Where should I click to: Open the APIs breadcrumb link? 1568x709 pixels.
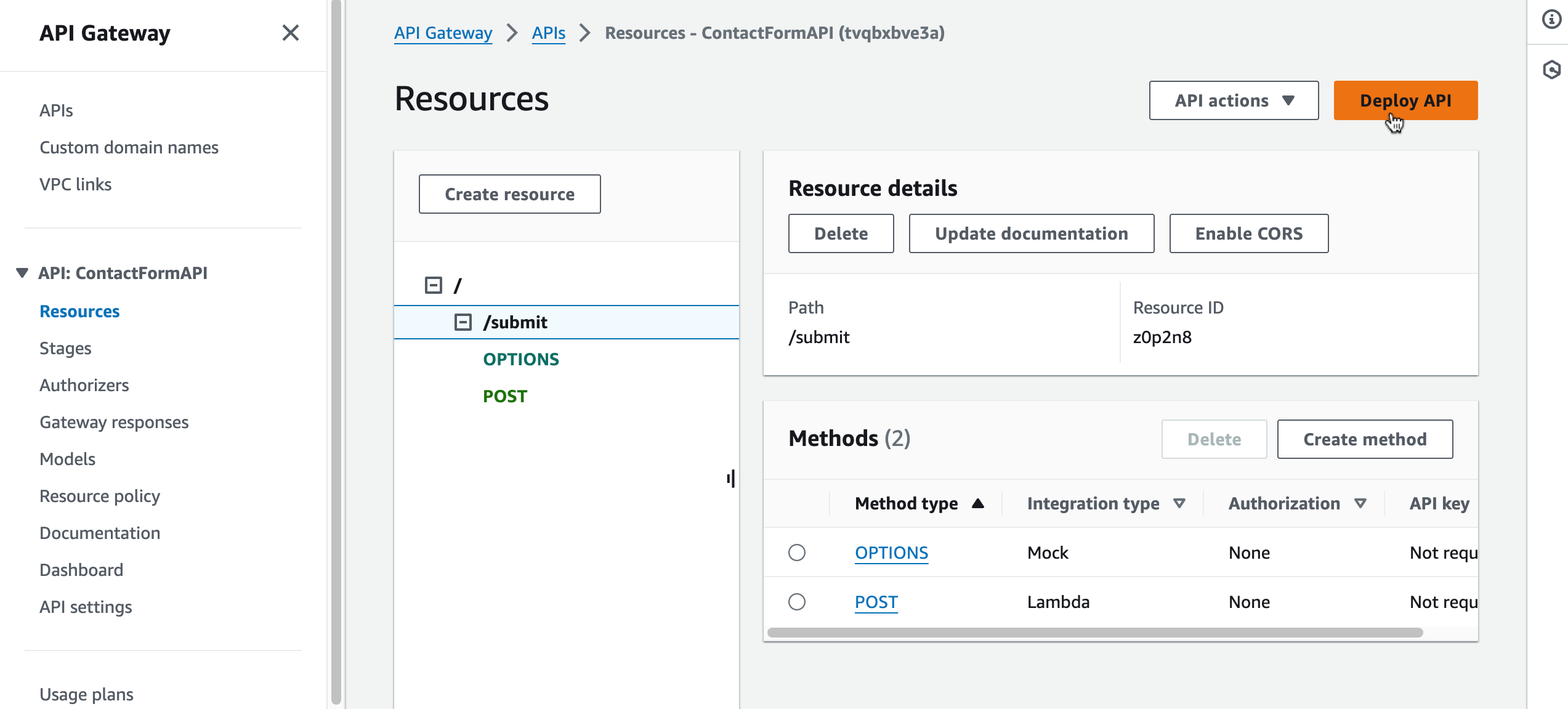548,33
